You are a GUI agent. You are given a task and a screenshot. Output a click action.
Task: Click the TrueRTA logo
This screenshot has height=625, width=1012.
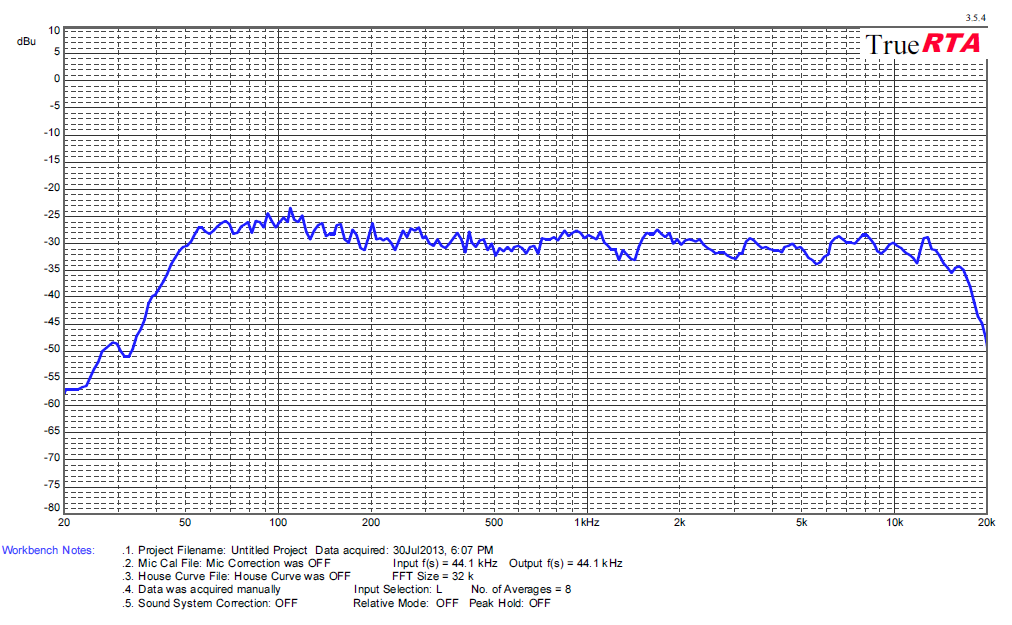[x=923, y=45]
